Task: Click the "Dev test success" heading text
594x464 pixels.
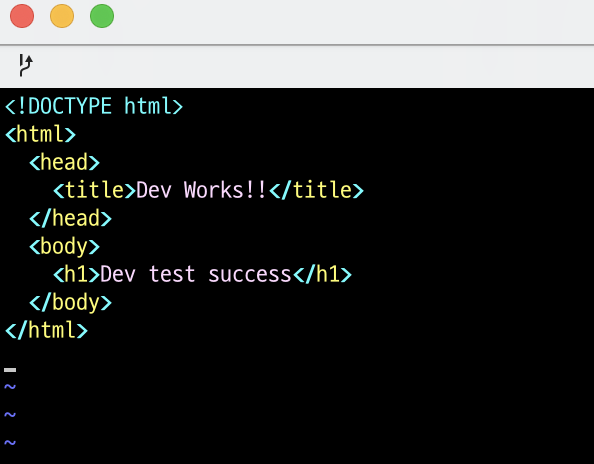Action: (196, 274)
